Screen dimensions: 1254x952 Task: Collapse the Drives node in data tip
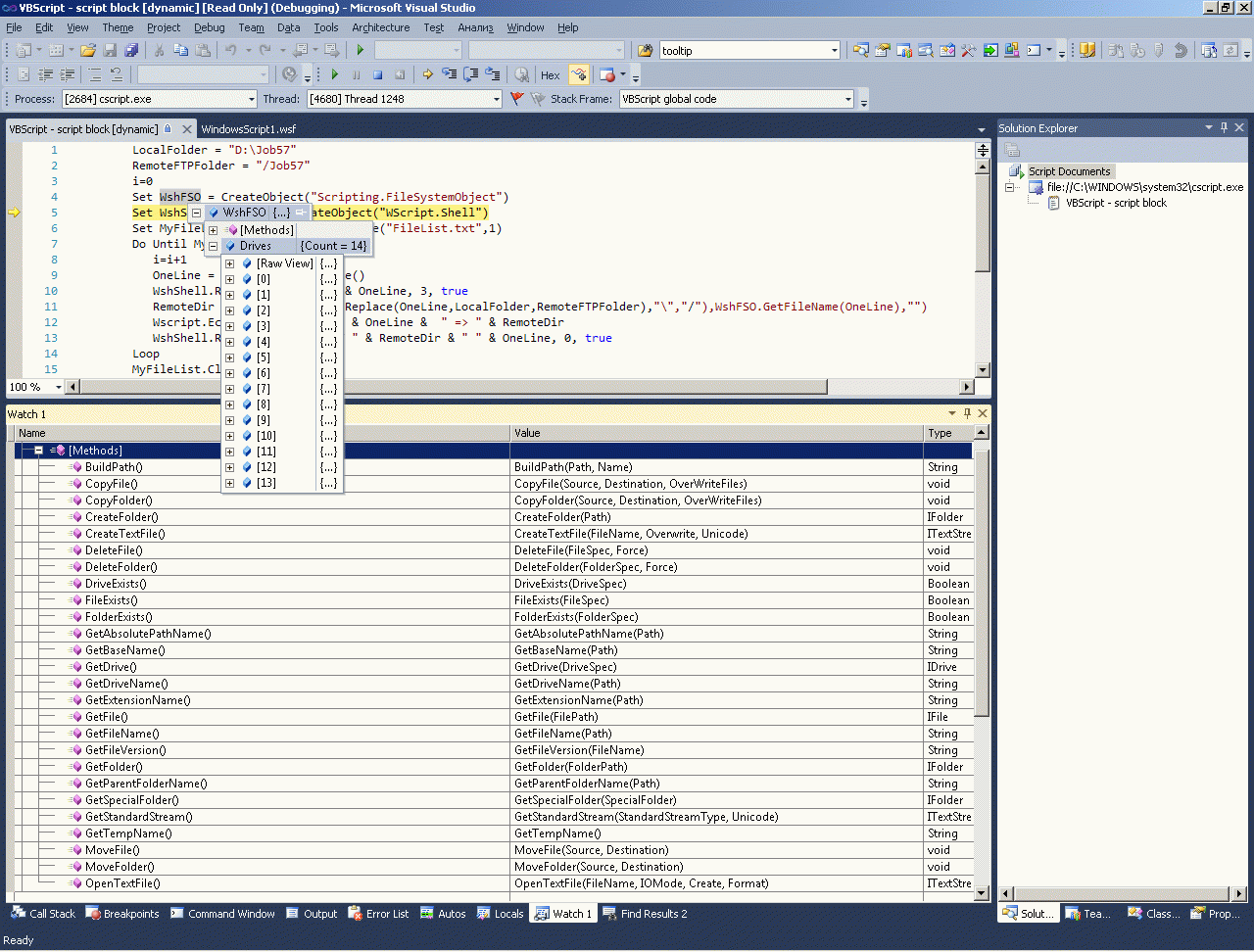[x=213, y=246]
